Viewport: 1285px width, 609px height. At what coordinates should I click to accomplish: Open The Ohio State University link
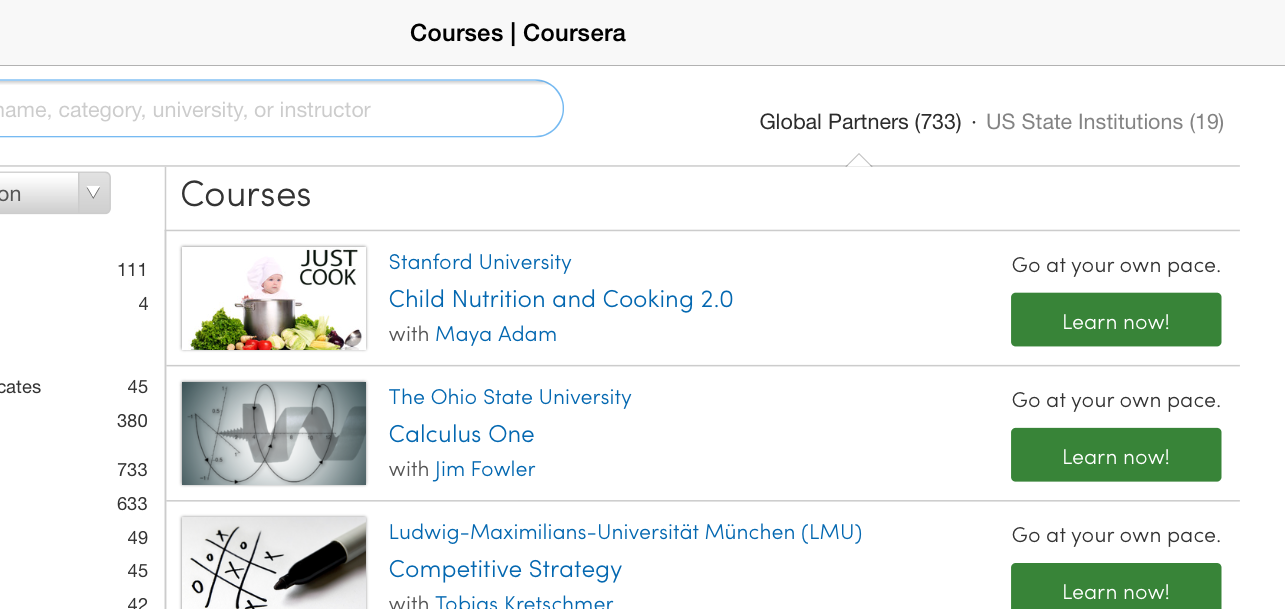510,397
